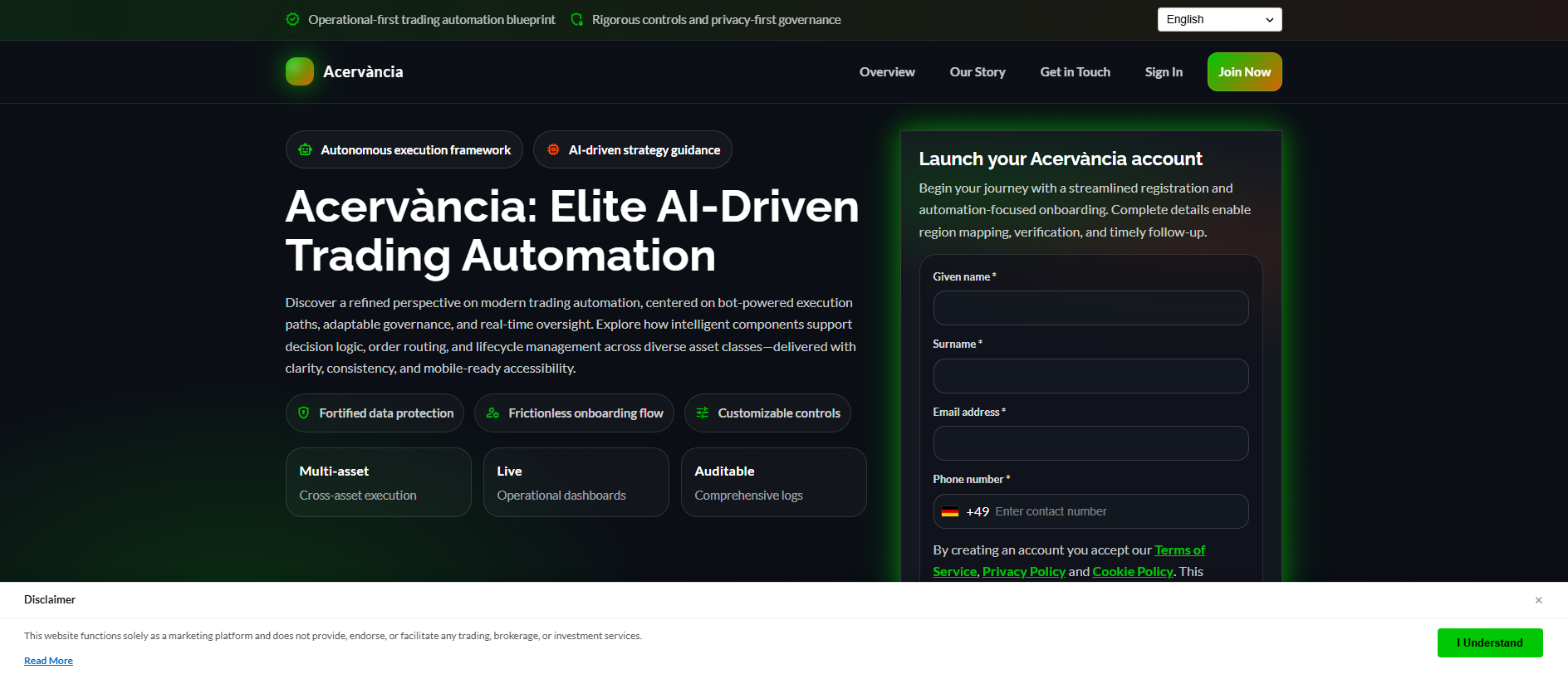Click the Customizable controls pill
The width and height of the screenshot is (1568, 679).
coord(767,413)
